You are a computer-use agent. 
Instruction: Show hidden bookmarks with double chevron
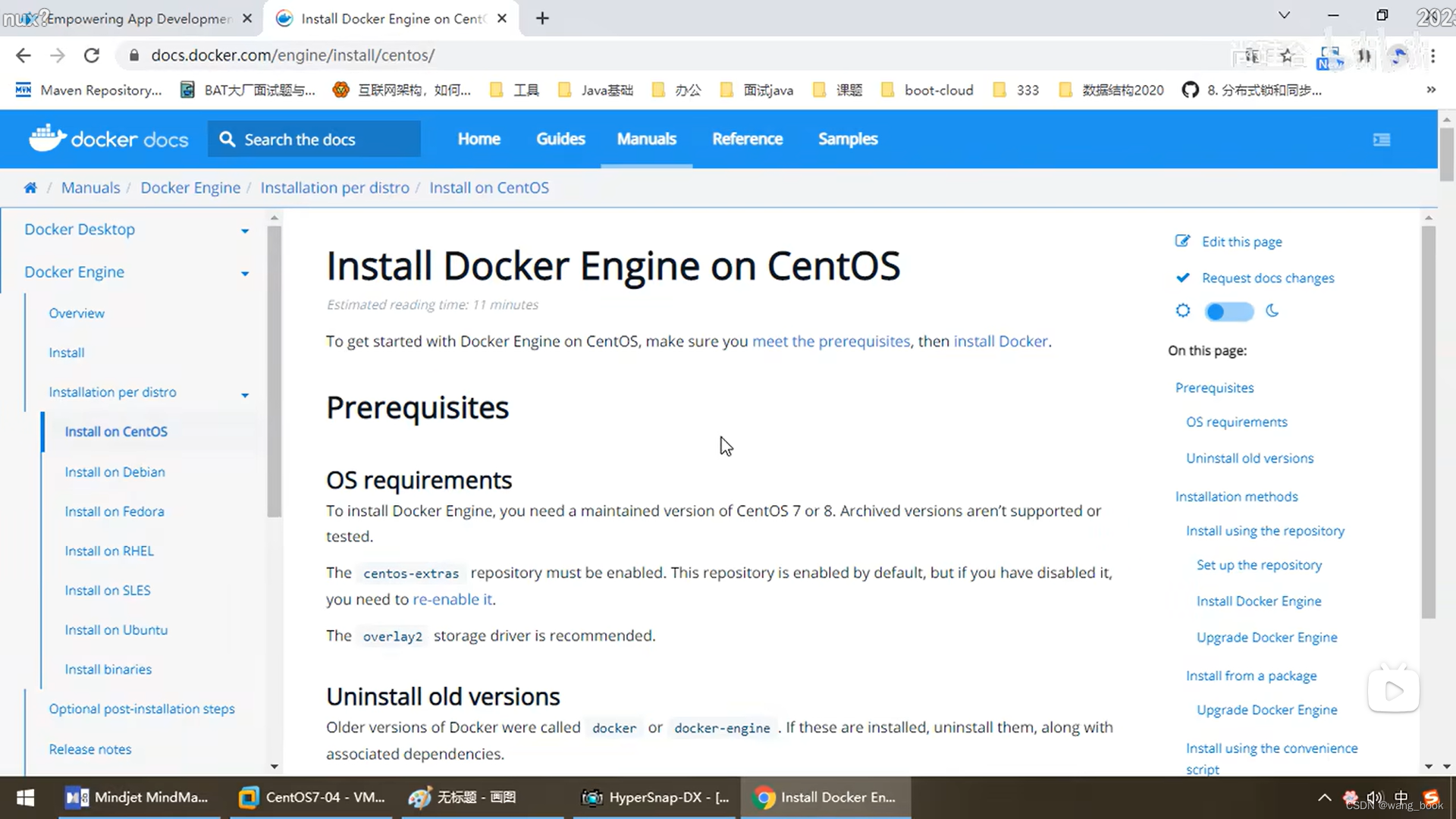1431,89
